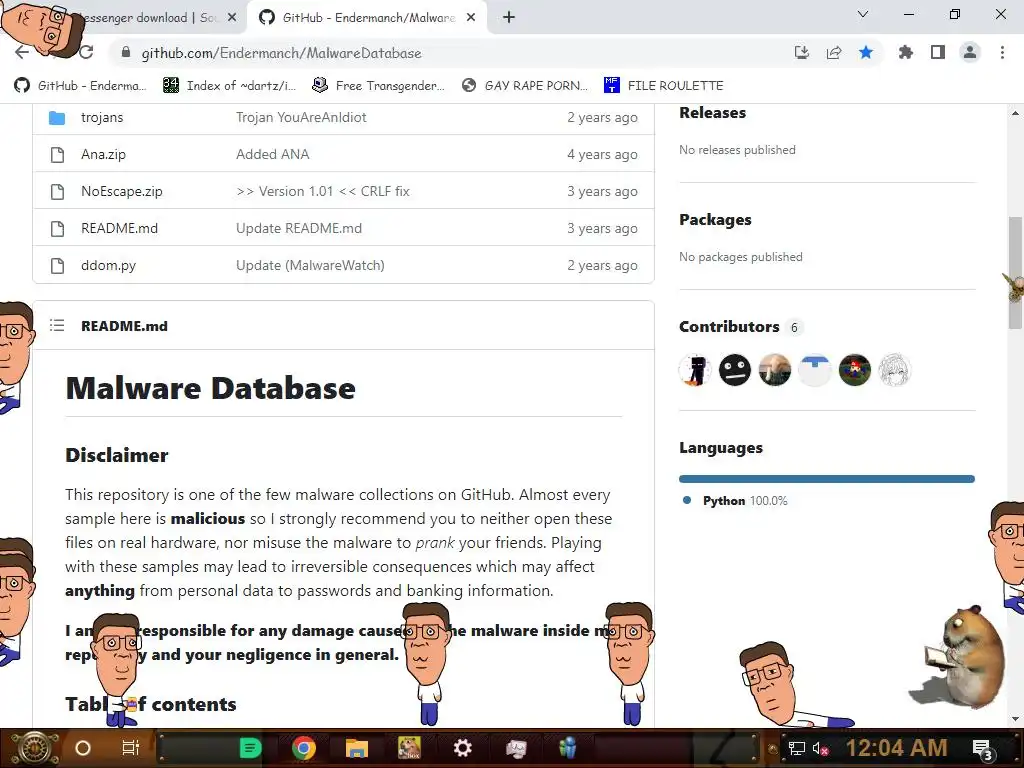
Task: Open the black smiley face contributor avatar
Action: click(735, 370)
